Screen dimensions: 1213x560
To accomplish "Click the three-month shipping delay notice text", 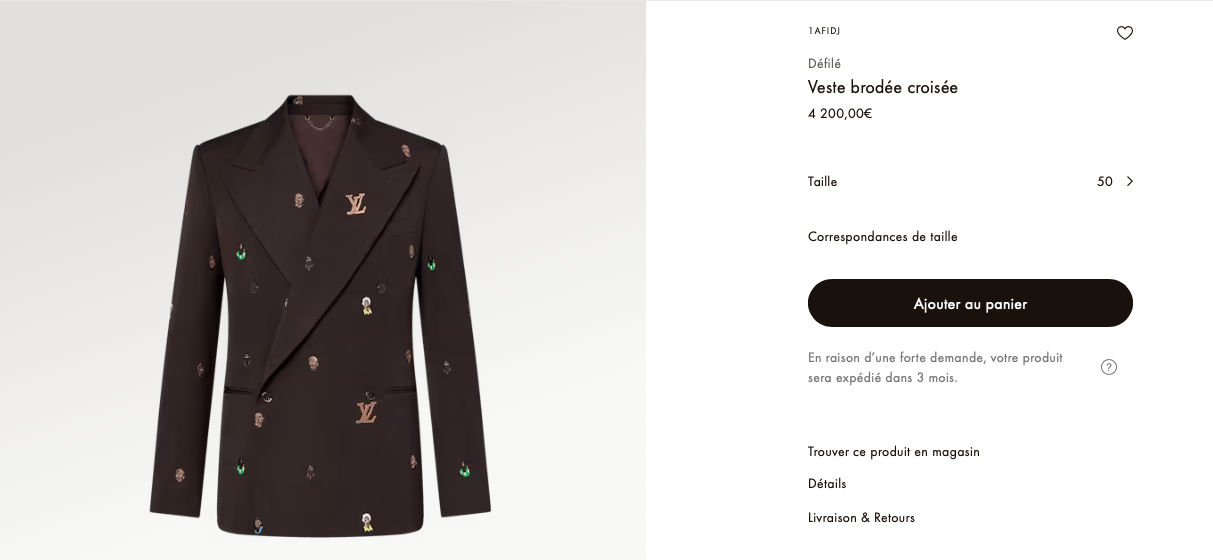I will [935, 368].
